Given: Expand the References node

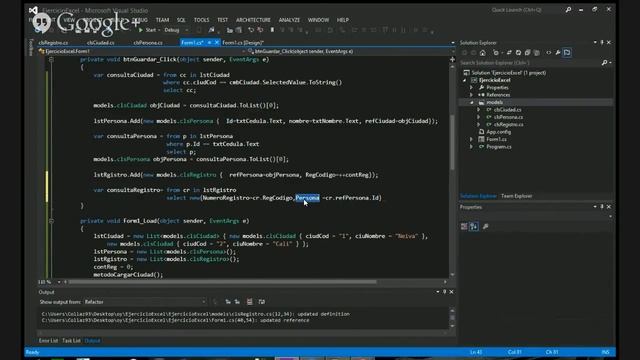Looking at the screenshot, I should pos(471,95).
